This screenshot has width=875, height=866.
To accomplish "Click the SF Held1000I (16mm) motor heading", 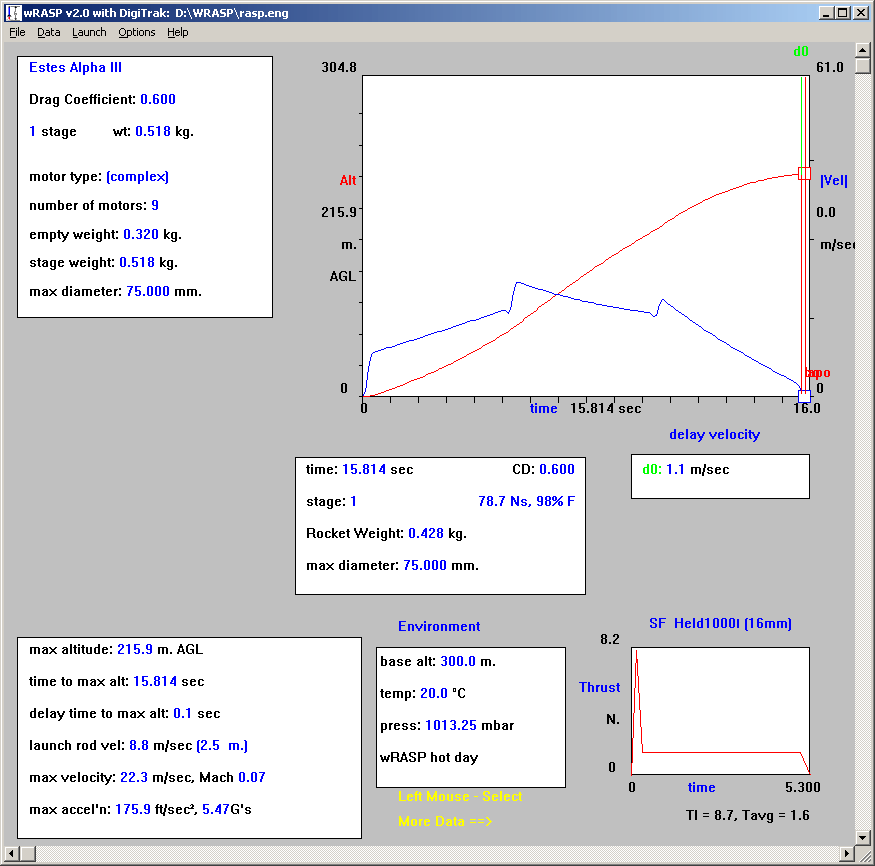I will coord(720,623).
